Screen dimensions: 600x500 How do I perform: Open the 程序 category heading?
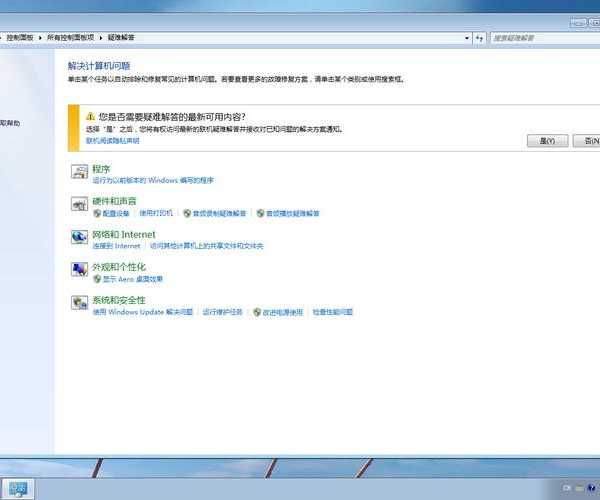[101, 169]
